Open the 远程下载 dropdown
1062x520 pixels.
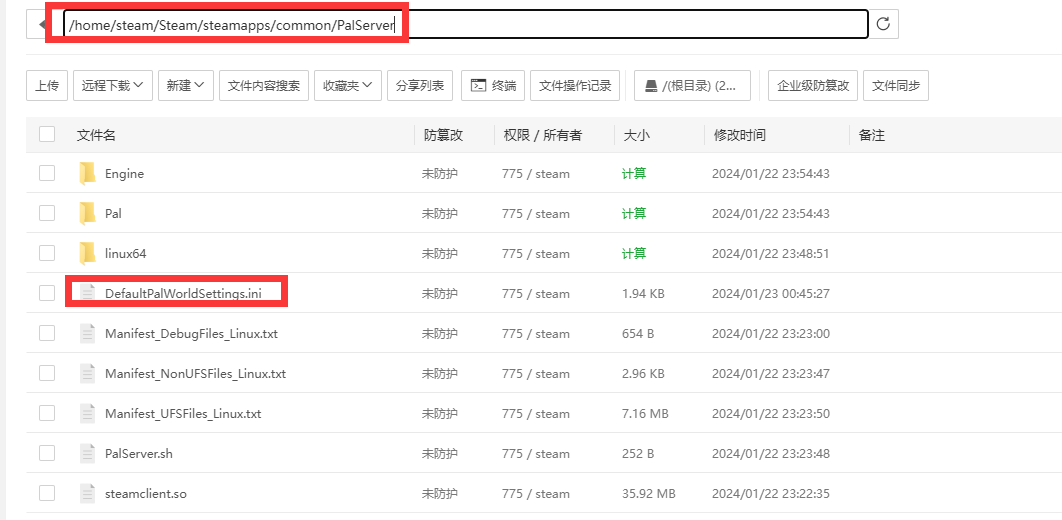[112, 85]
